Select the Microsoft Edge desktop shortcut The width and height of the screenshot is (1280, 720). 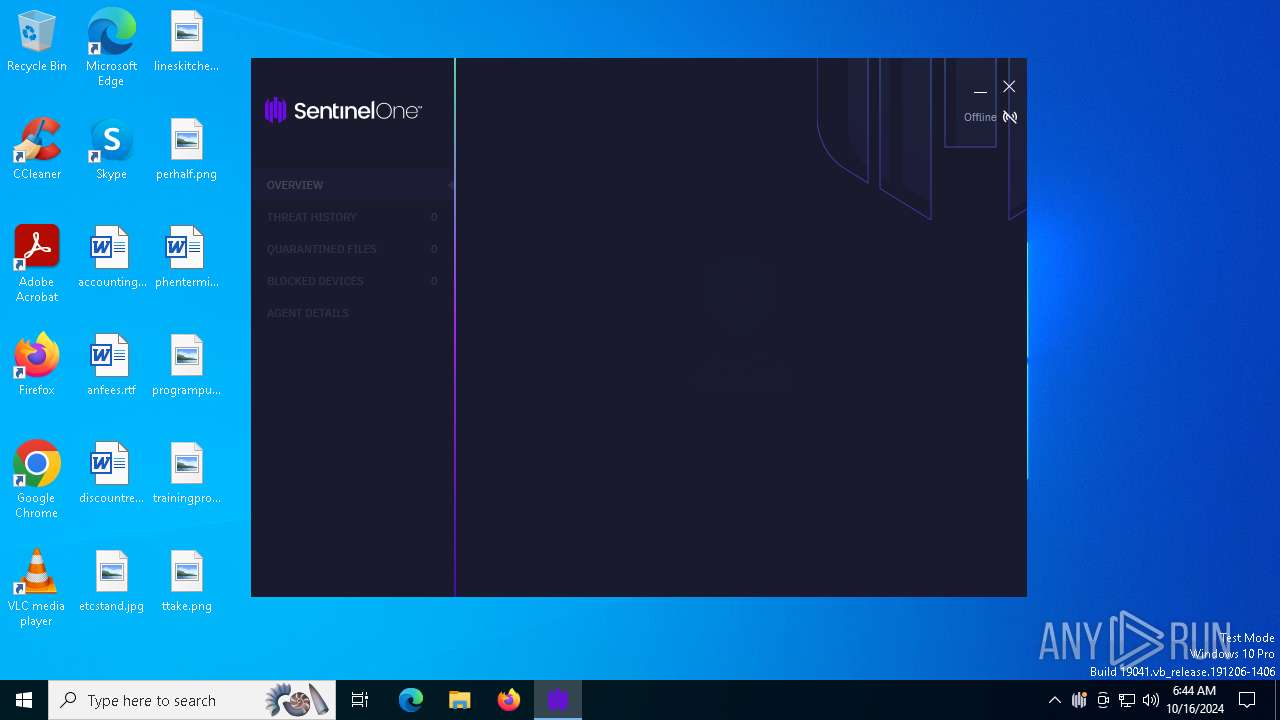click(111, 47)
